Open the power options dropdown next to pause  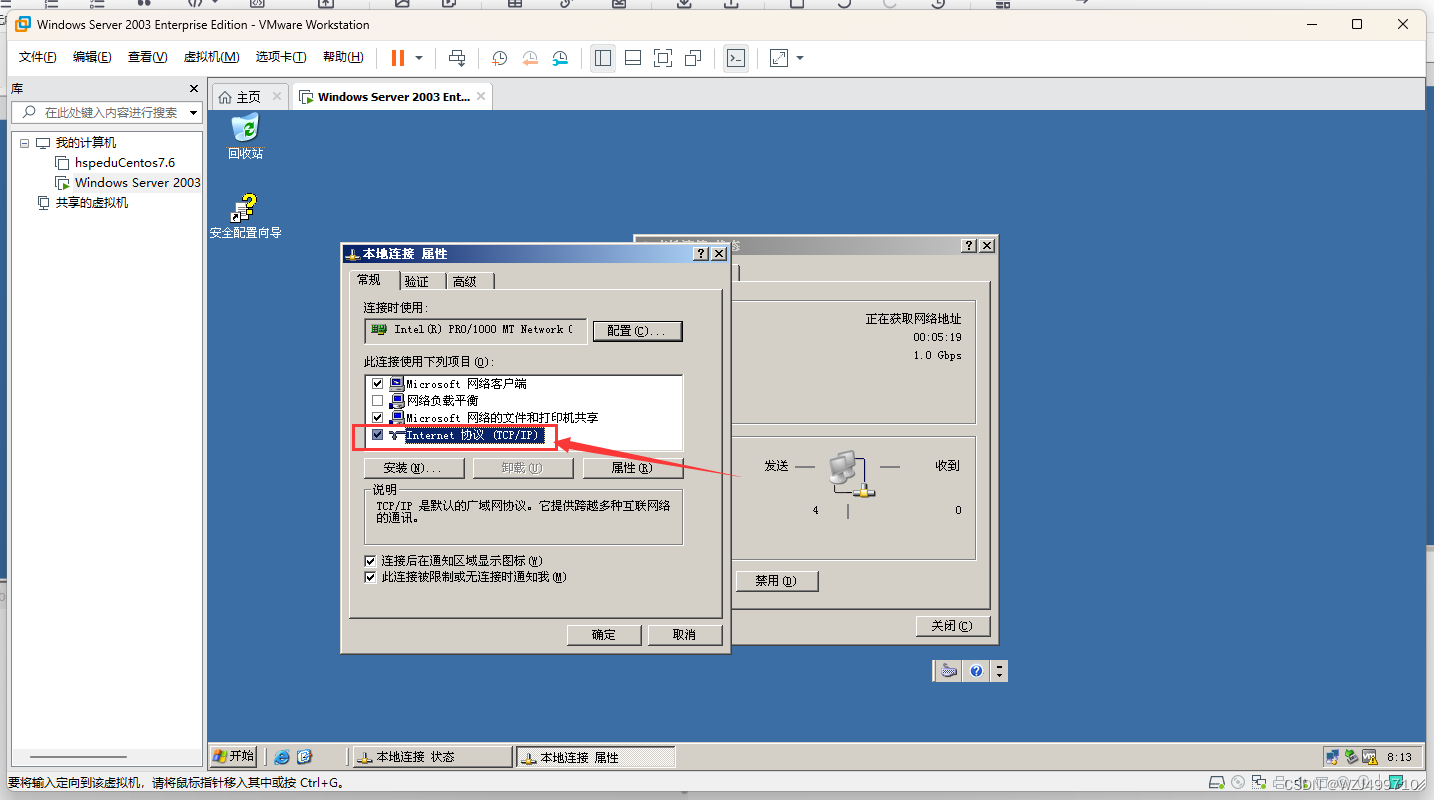tap(419, 58)
